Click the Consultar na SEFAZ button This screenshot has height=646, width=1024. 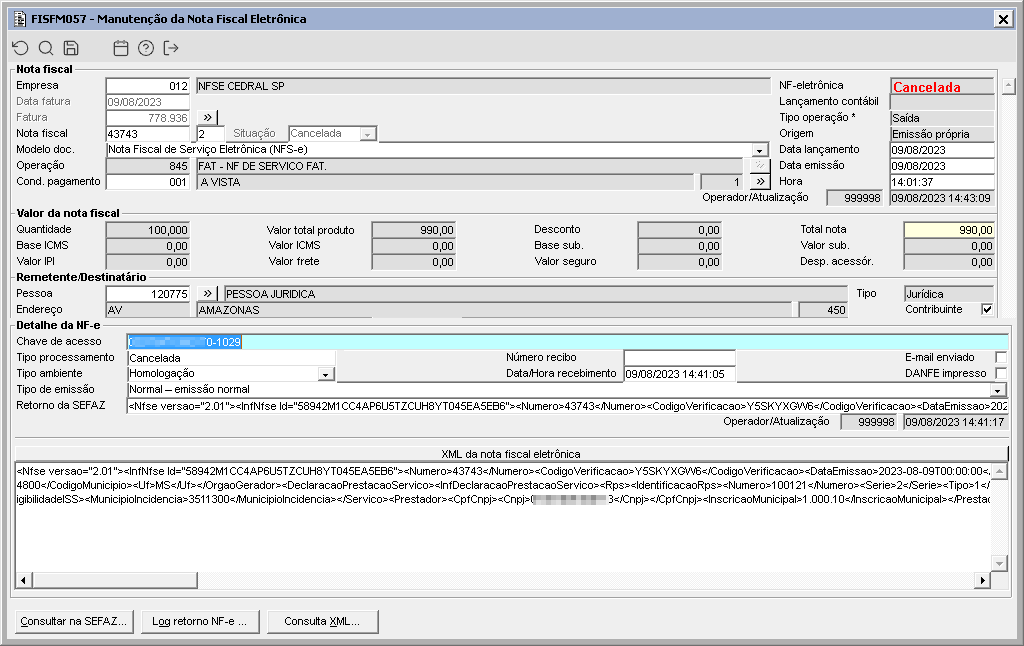[74, 621]
